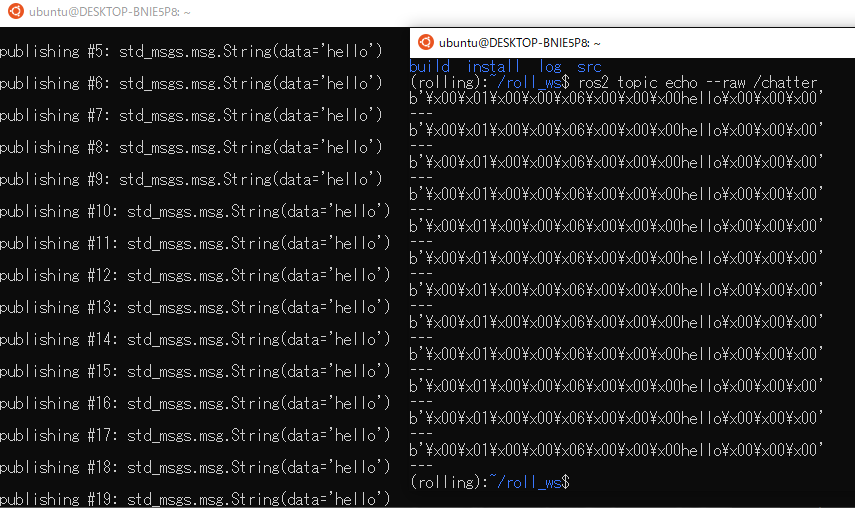Click the 'publishing #9' line in the left terminal
855x508 pixels.
coord(191,179)
